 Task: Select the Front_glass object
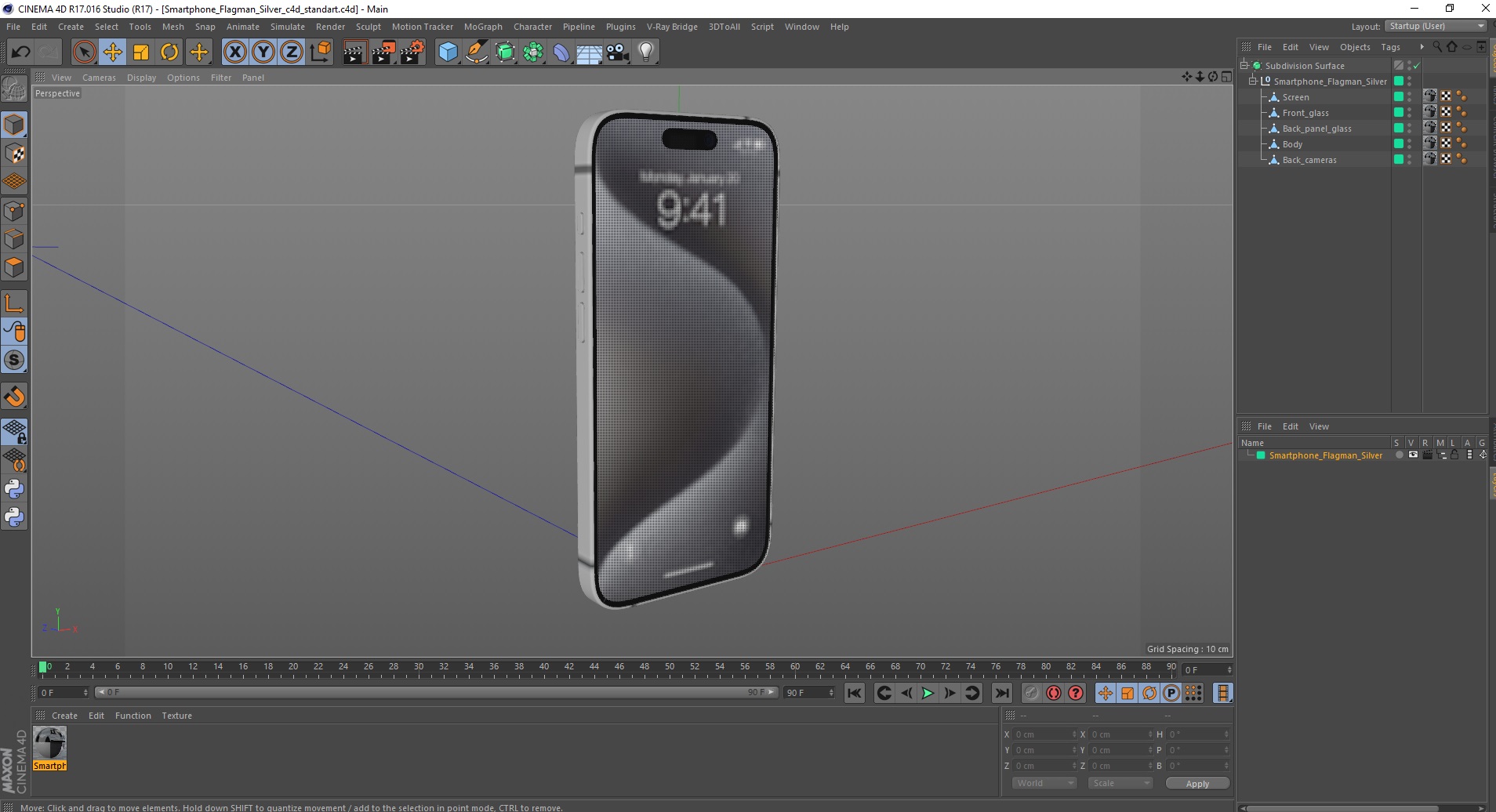pos(1305,113)
